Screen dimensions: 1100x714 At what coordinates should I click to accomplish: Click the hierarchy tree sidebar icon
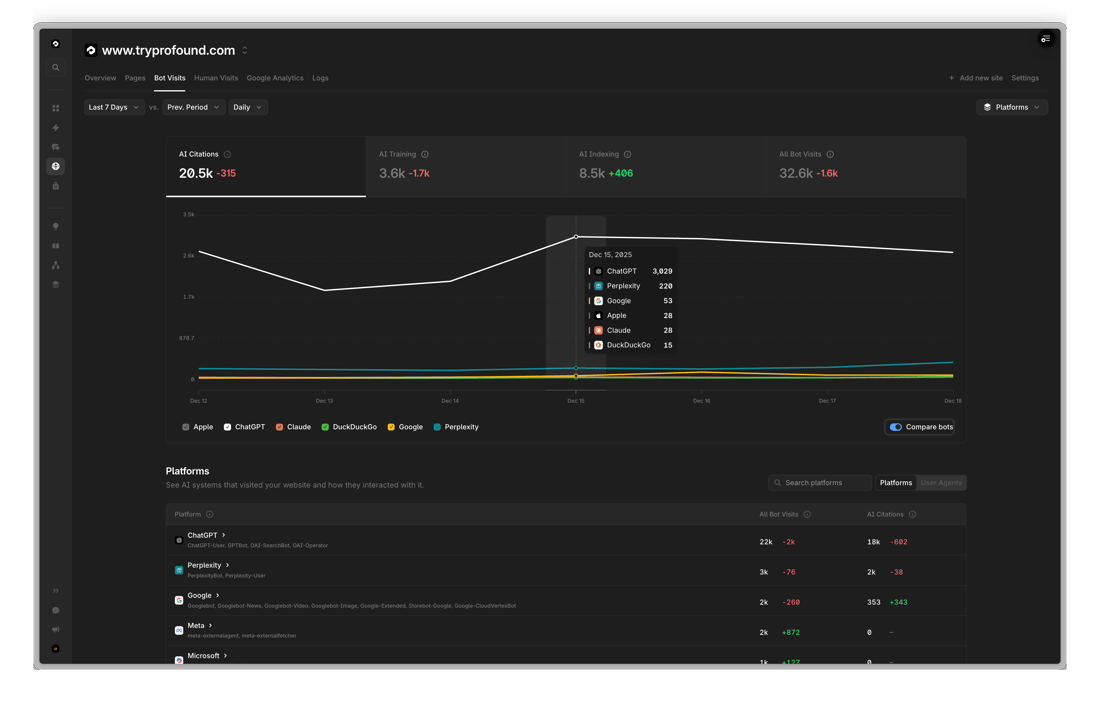point(55,265)
